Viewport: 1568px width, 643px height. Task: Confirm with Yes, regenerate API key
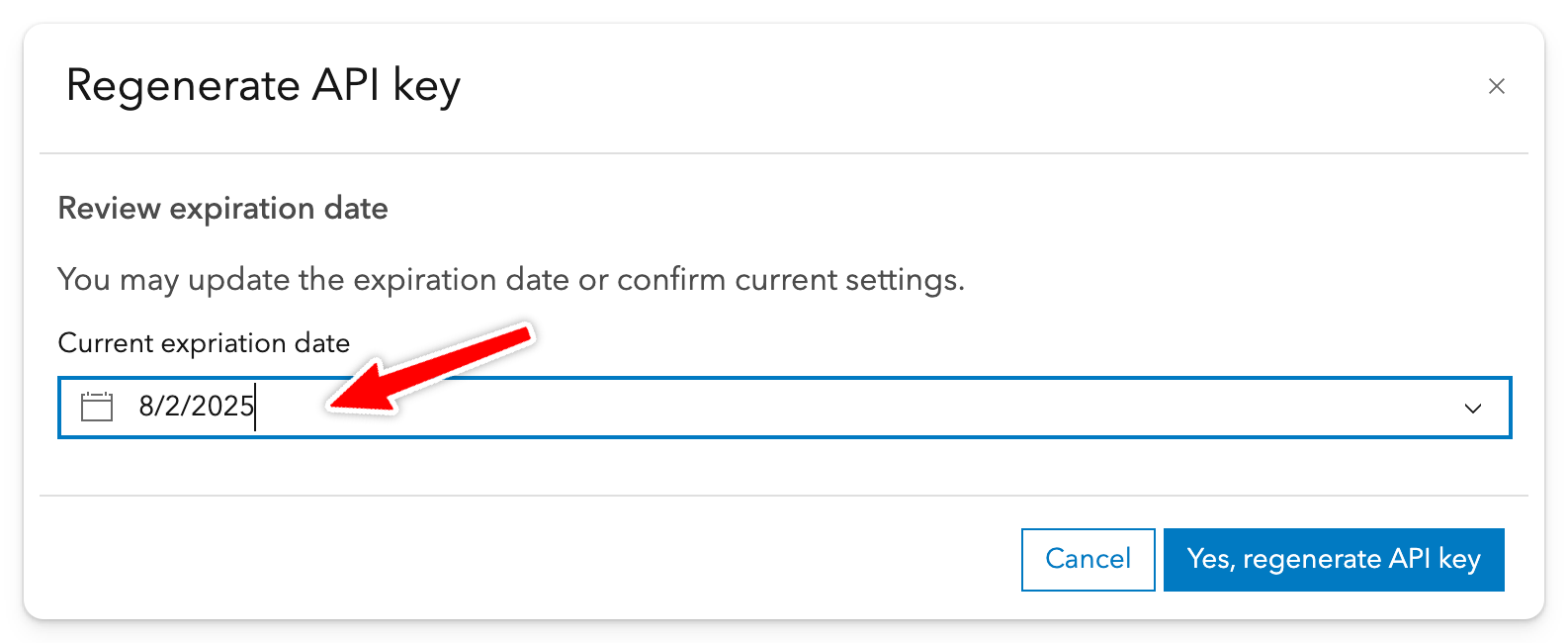[1334, 559]
